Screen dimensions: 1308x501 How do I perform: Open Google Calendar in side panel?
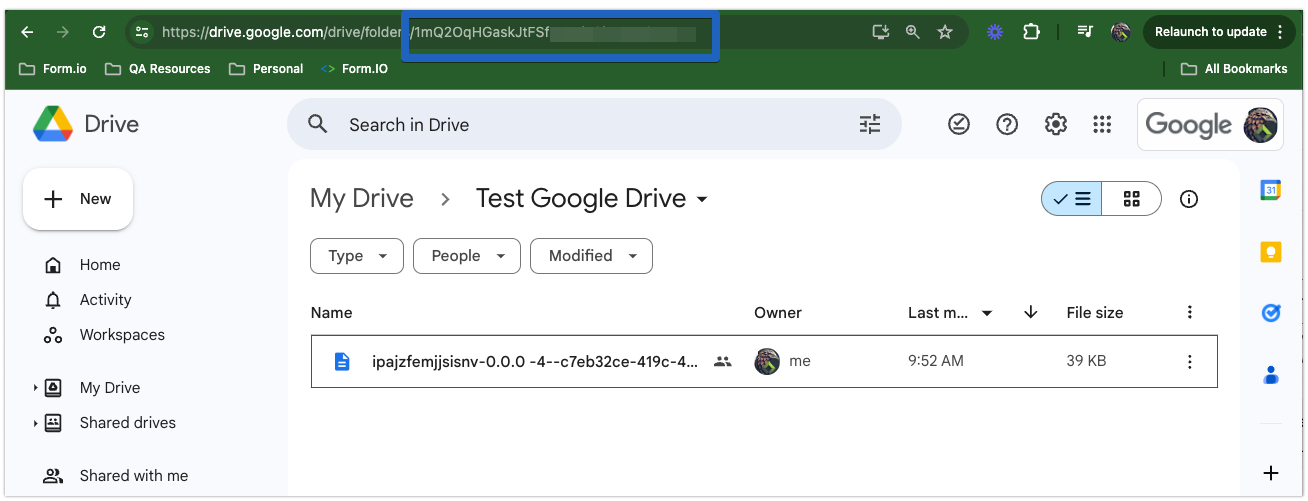(x=1271, y=190)
